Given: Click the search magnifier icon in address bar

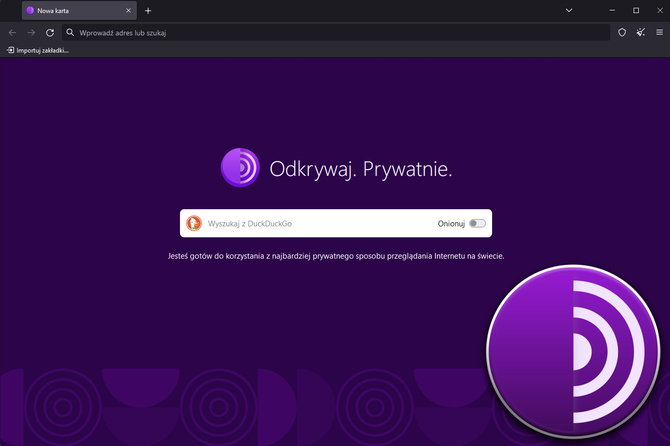Looking at the screenshot, I should tap(70, 32).
